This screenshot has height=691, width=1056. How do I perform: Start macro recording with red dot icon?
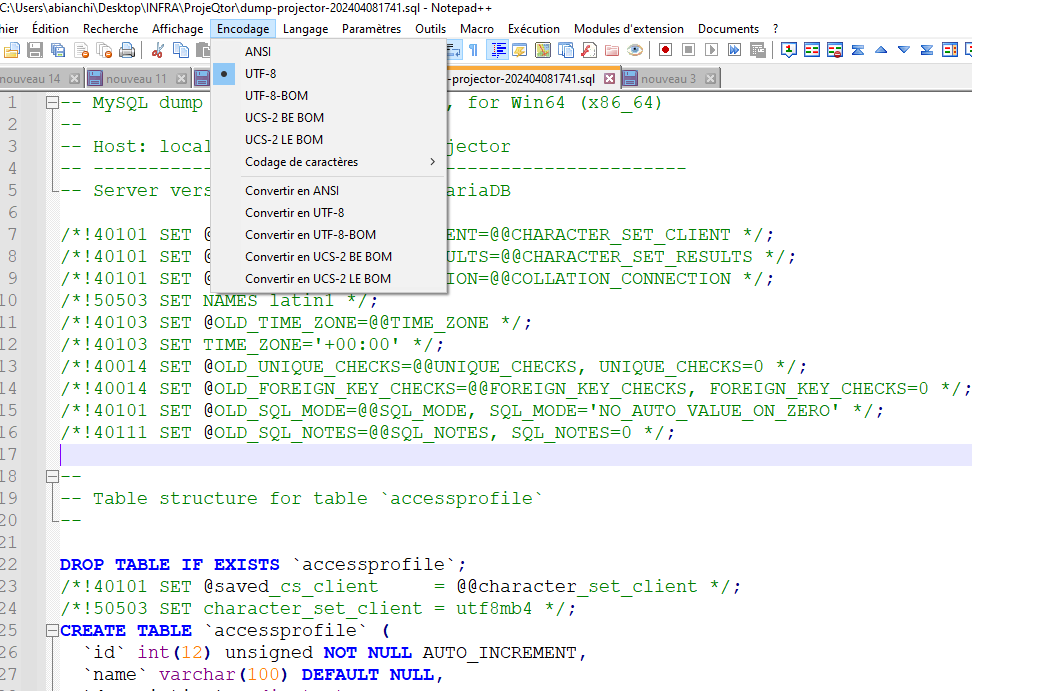(665, 50)
